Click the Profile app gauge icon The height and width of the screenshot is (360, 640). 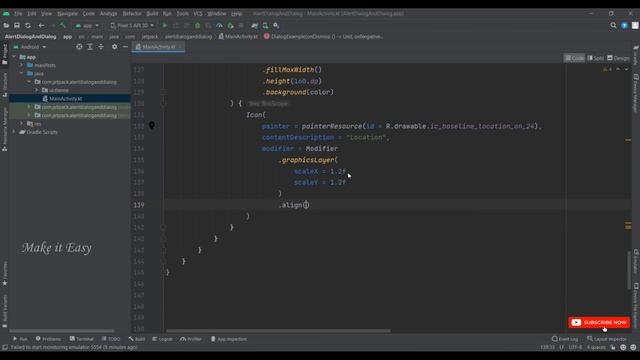tap(219, 25)
